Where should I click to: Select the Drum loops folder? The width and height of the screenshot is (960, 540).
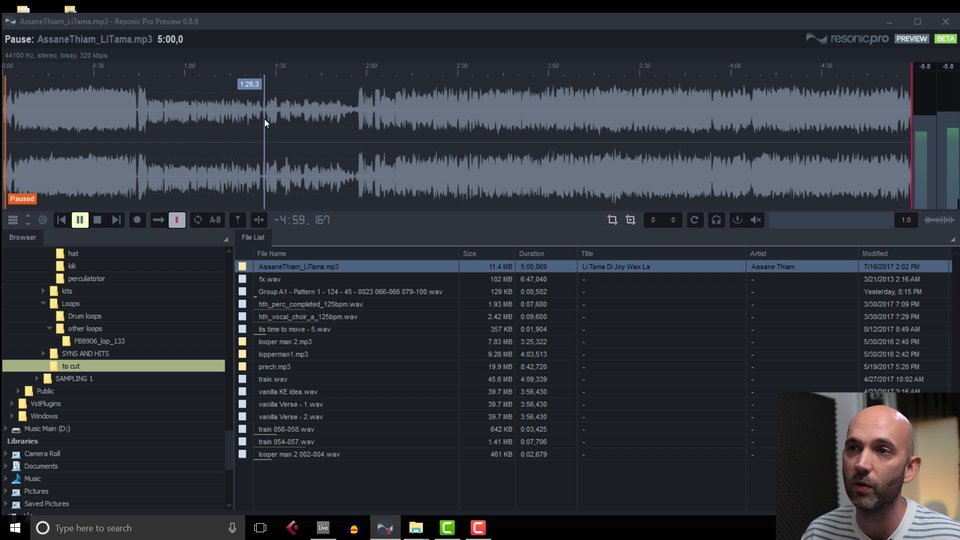(84, 316)
